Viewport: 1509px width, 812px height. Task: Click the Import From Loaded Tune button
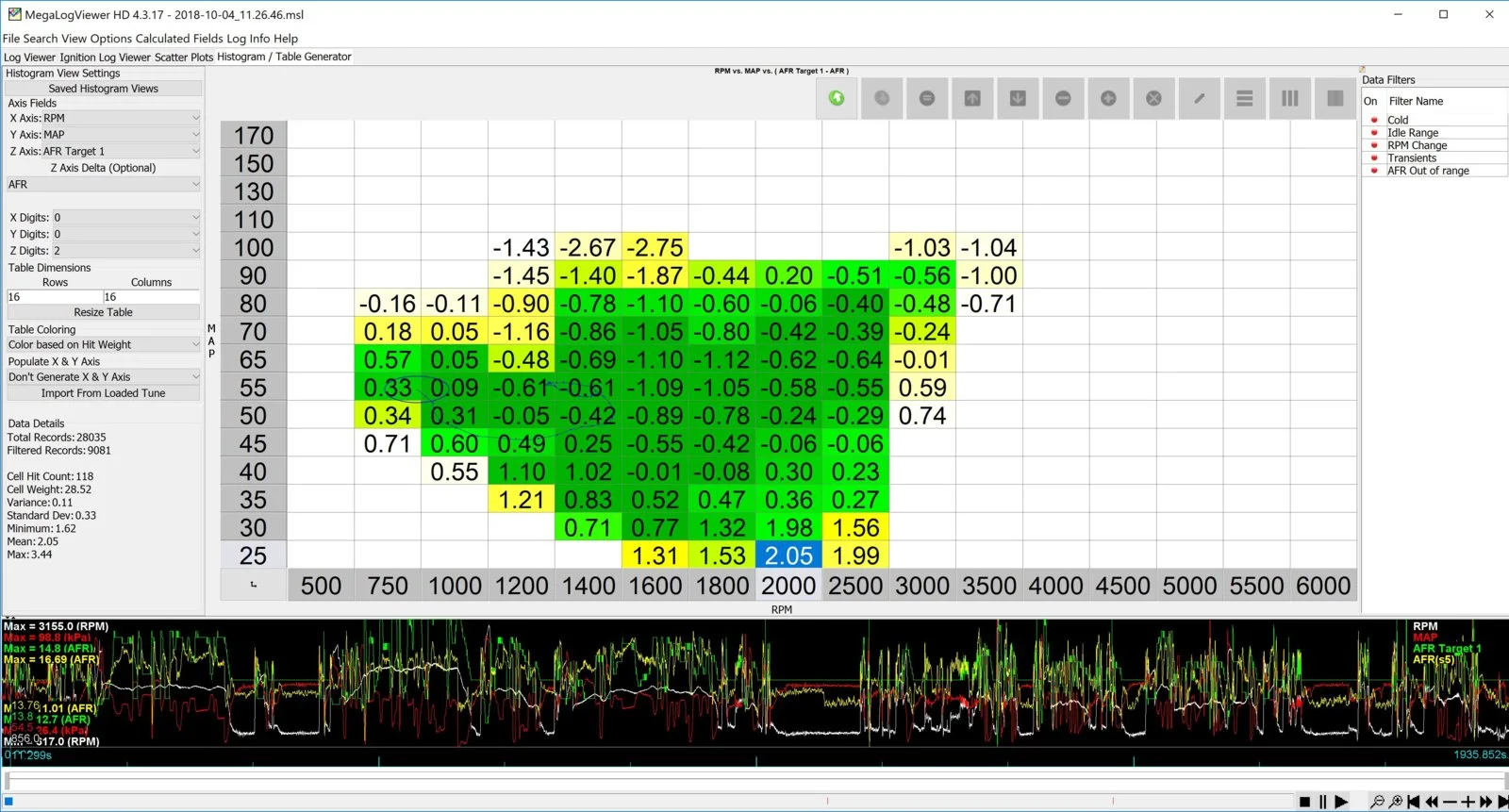[x=104, y=393]
